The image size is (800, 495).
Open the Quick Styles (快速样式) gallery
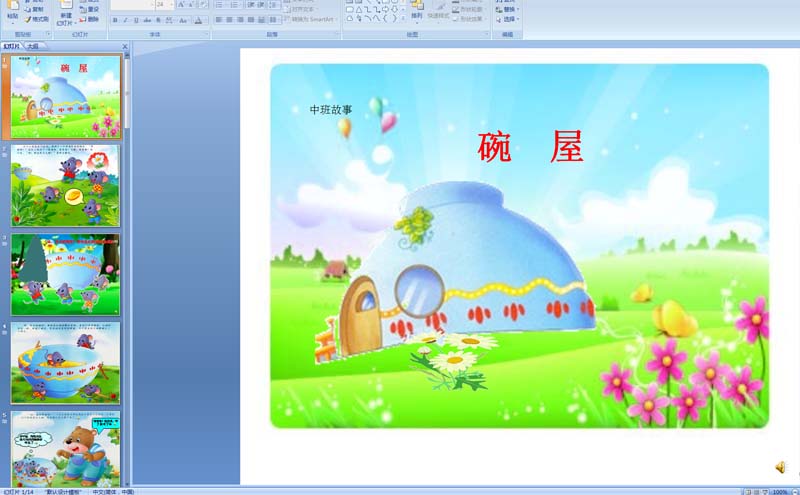(x=438, y=12)
